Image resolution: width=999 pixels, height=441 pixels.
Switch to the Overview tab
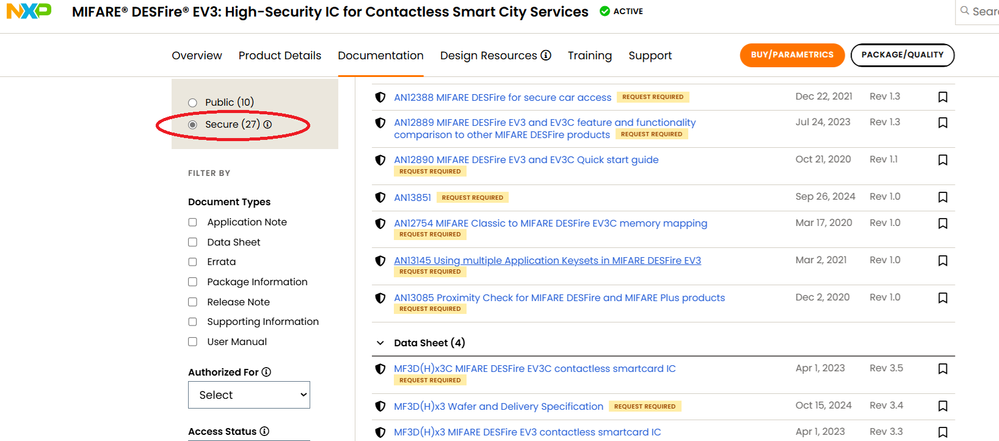tap(197, 56)
